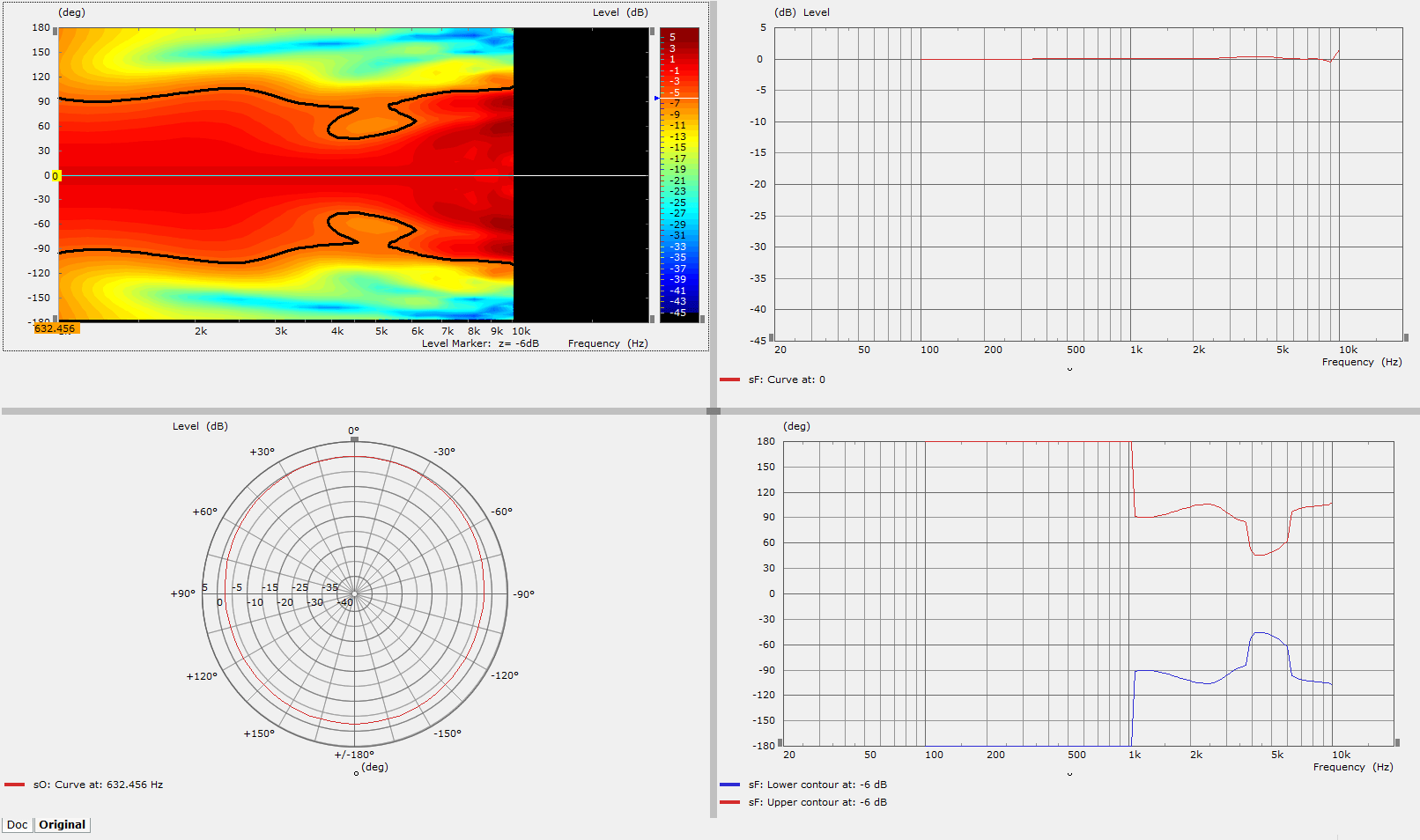Viewport: 1420px width, 840px height.
Task: Click red swatch of 'sO: Curve at: 632.456 Hz'
Action: click(14, 785)
